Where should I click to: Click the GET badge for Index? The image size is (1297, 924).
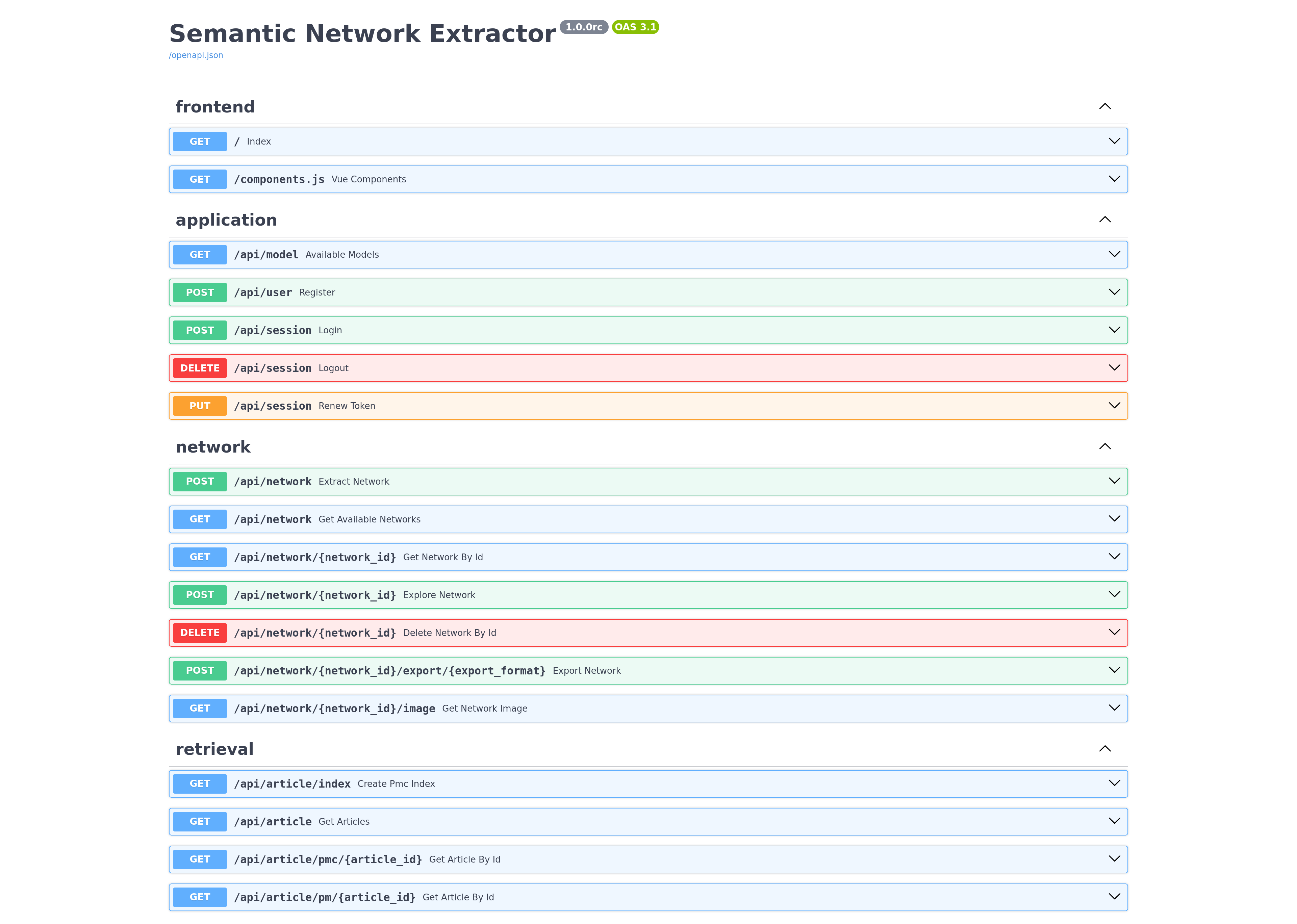coord(200,141)
